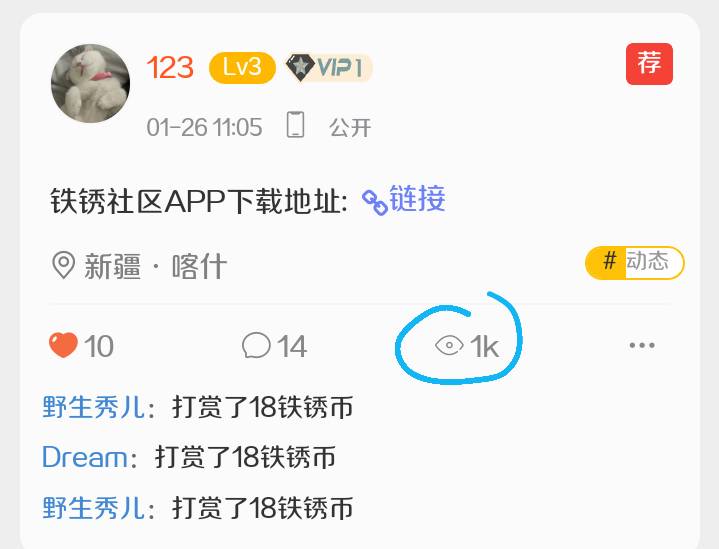Image resolution: width=719 pixels, height=549 pixels.
Task: Tap the like count 10
Action: pos(99,346)
